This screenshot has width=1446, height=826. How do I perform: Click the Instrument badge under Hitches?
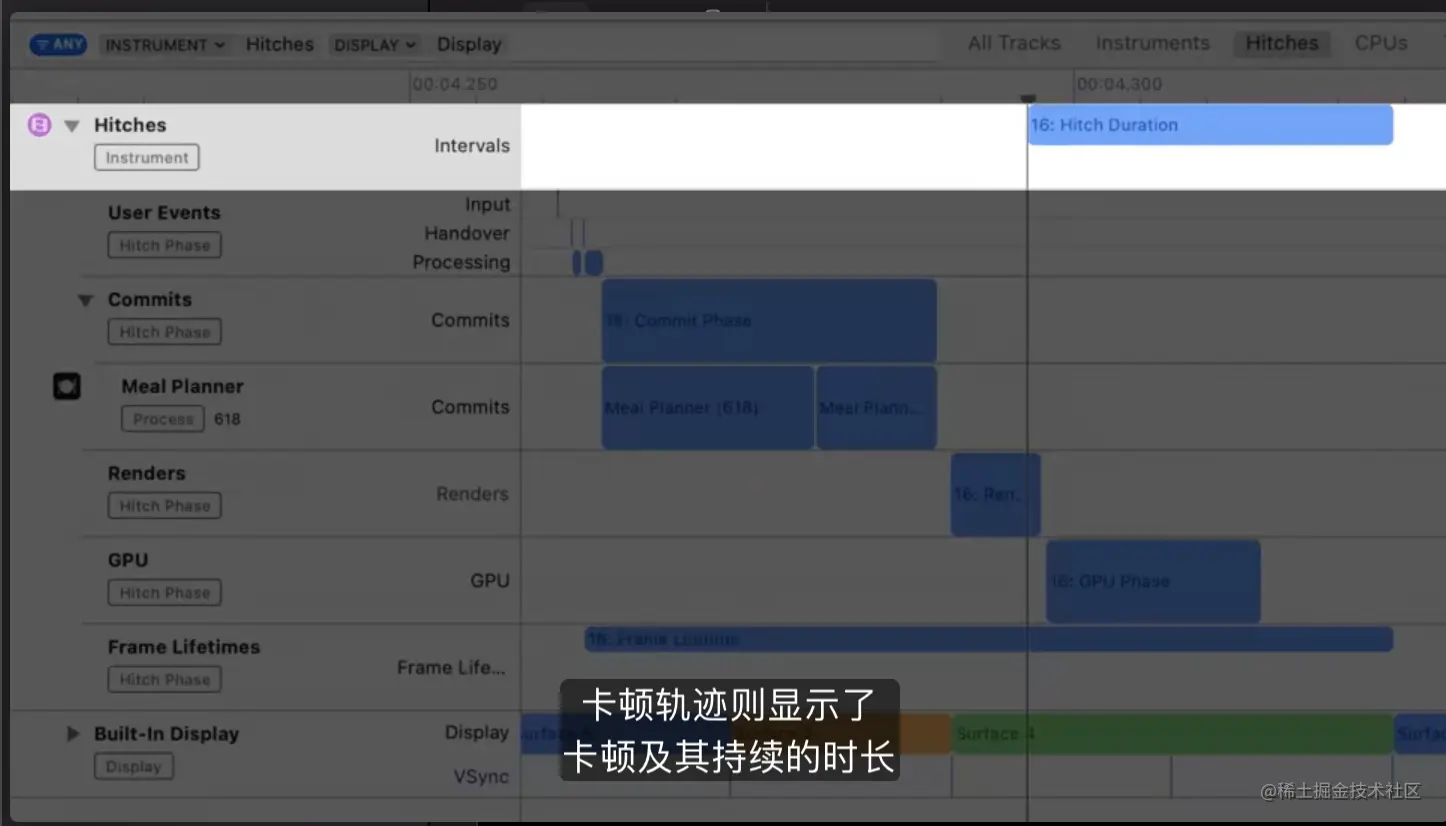pos(146,157)
